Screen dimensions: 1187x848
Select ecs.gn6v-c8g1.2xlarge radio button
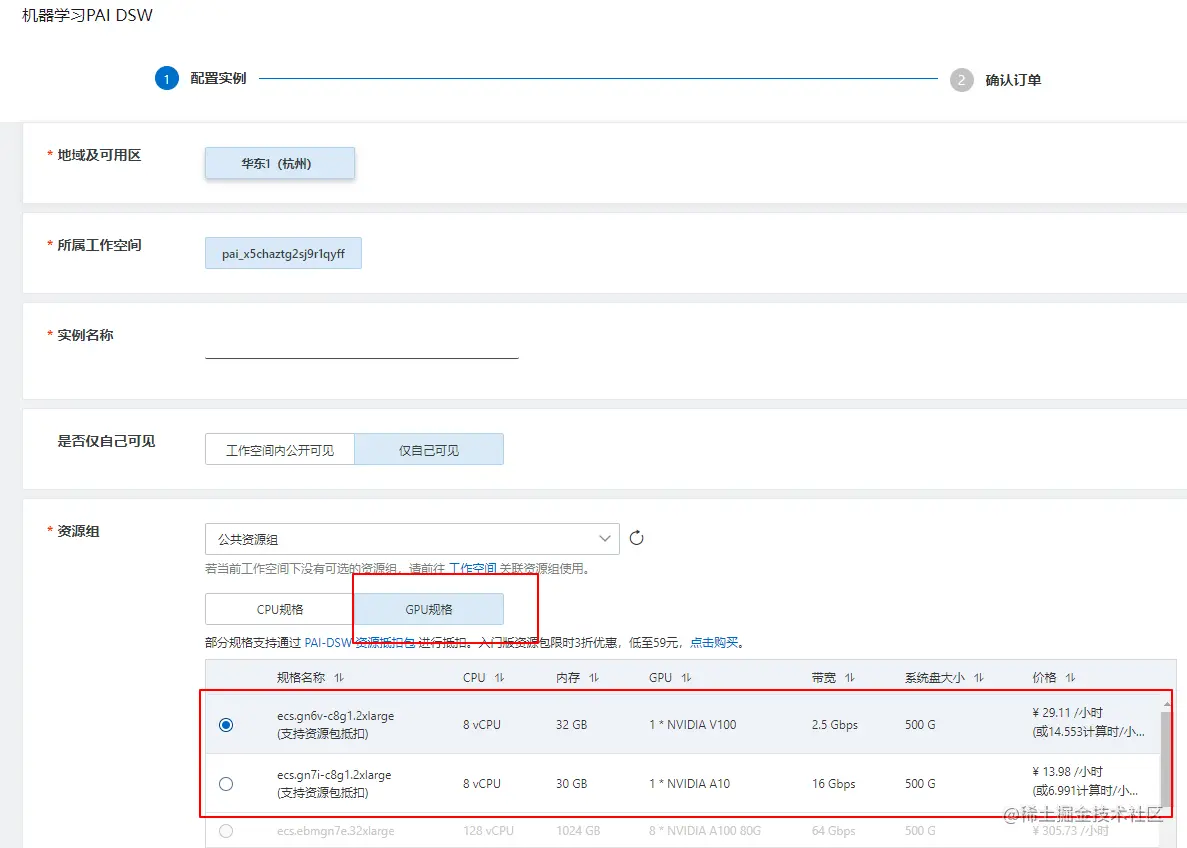pos(226,725)
